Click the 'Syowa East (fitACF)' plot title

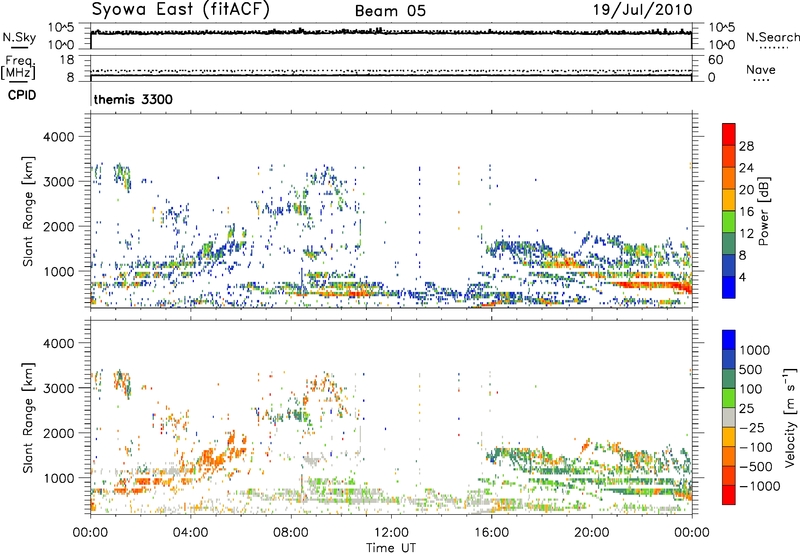[x=181, y=10]
